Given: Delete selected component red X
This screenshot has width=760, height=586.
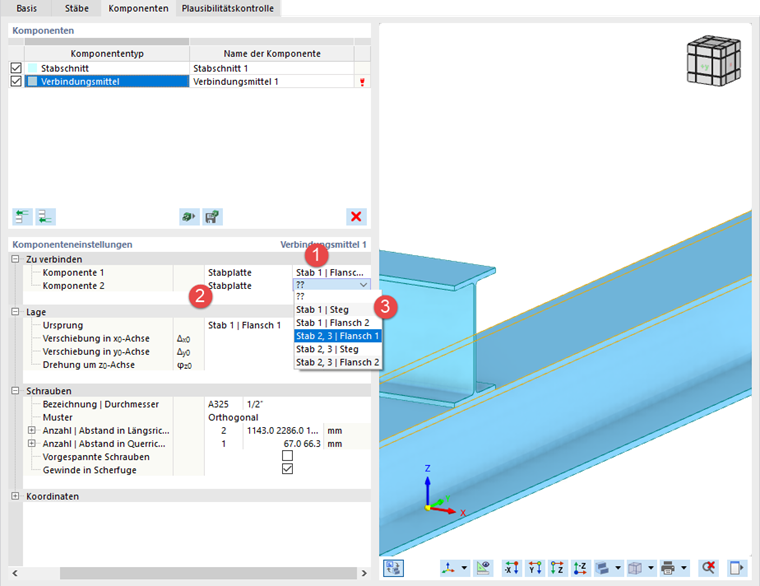Looking at the screenshot, I should 356,217.
